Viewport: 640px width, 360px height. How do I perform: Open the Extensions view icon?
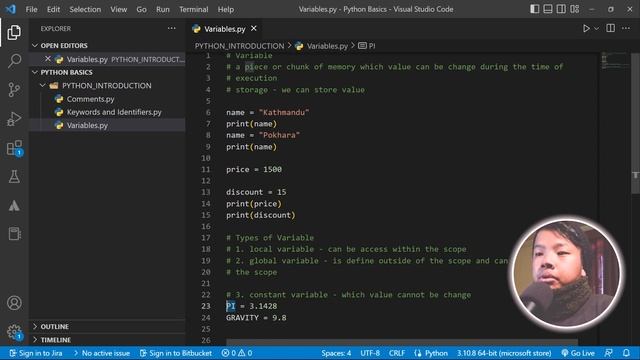[14, 148]
